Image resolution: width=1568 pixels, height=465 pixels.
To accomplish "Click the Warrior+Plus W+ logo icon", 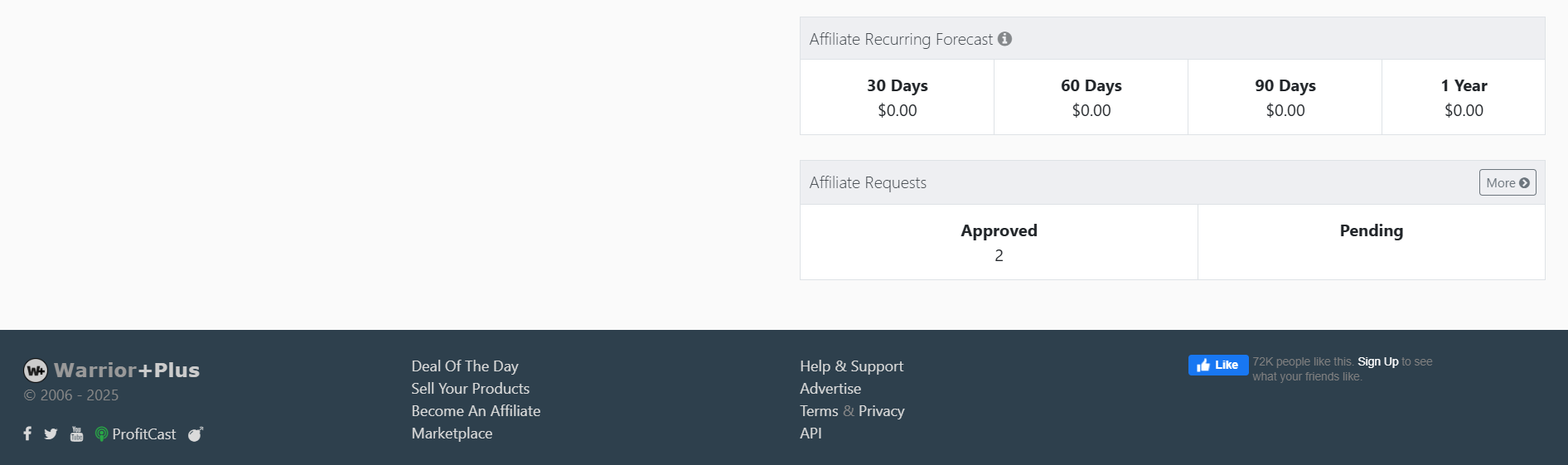I will 36,370.
